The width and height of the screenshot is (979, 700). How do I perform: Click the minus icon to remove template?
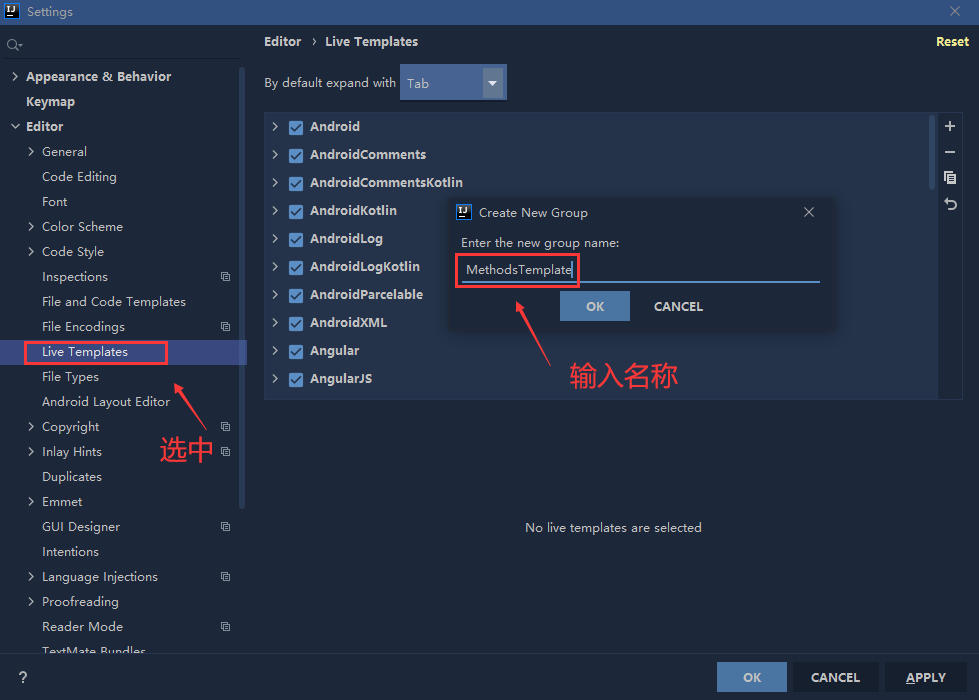[950, 152]
